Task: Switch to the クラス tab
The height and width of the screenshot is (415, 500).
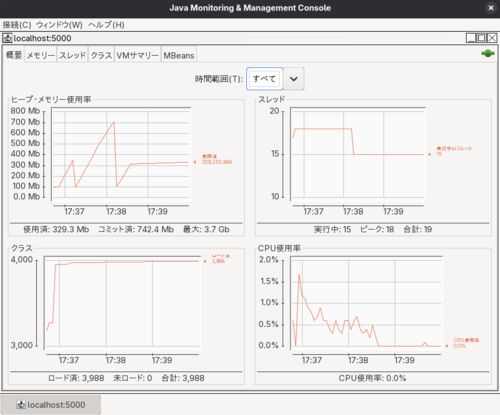Action: coord(101,55)
